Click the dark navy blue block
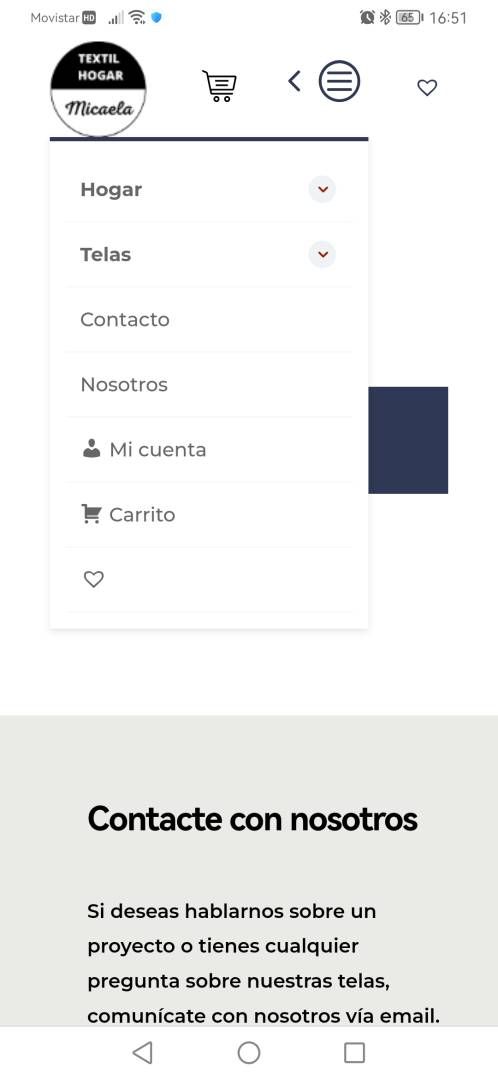498x1080 pixels. 408,440
